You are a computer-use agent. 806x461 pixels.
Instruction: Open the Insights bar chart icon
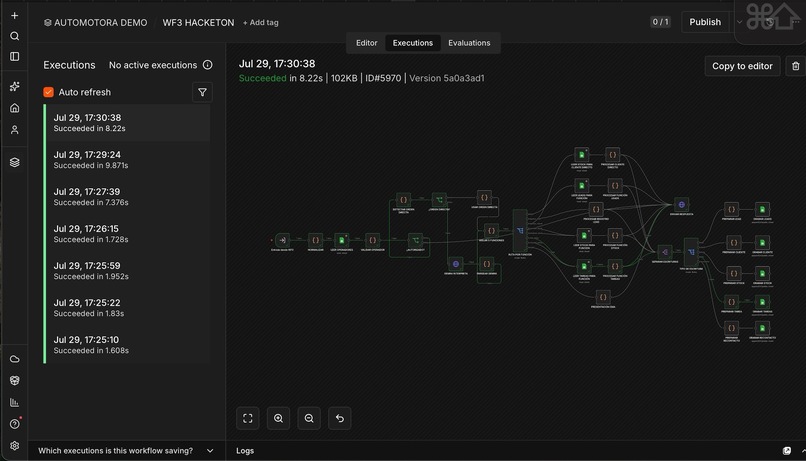click(x=14, y=402)
